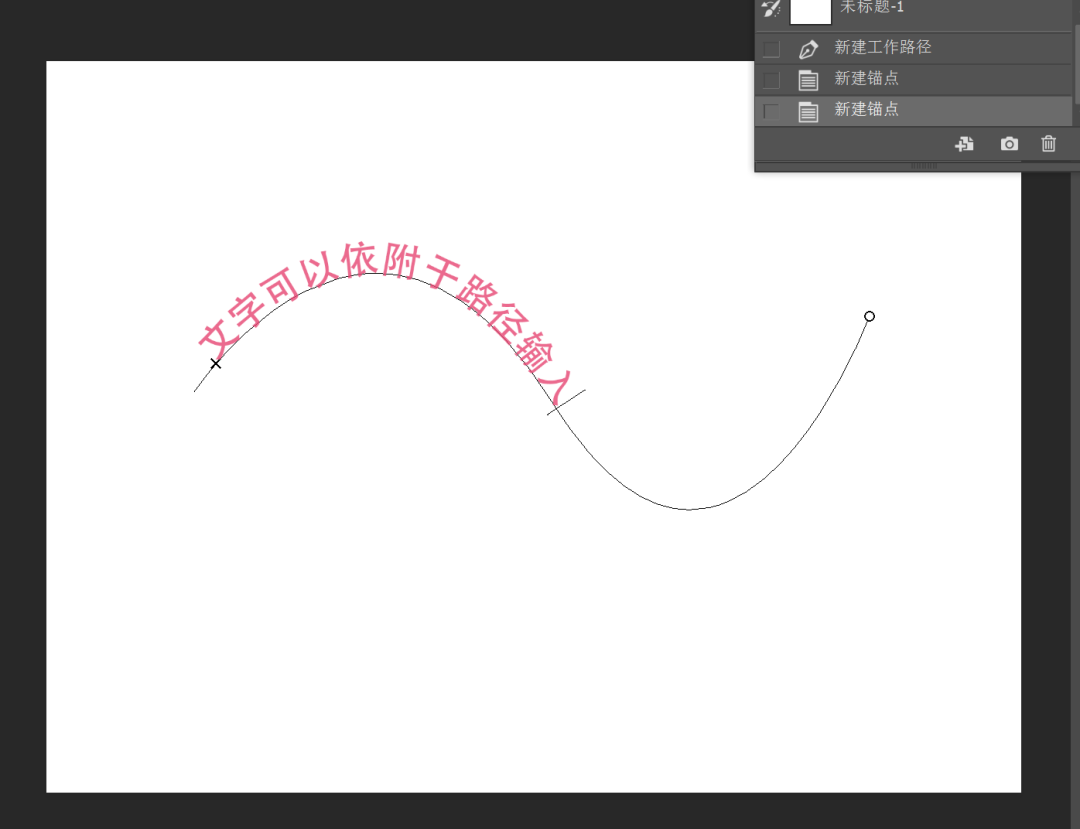
Task: Click the trash icon's neighboring camera snapshot icon
Action: coord(1008,144)
